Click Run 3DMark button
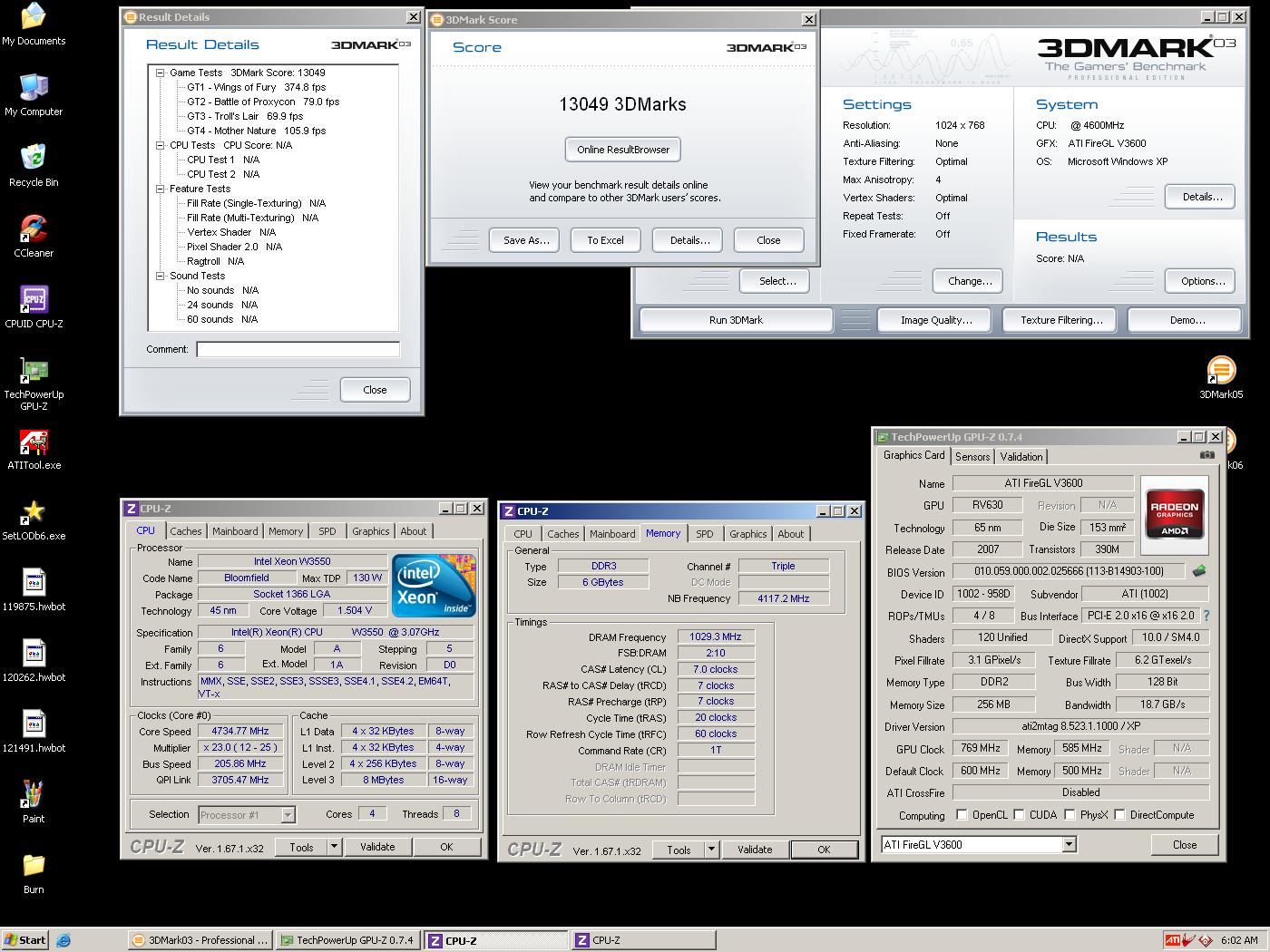 coord(736,320)
